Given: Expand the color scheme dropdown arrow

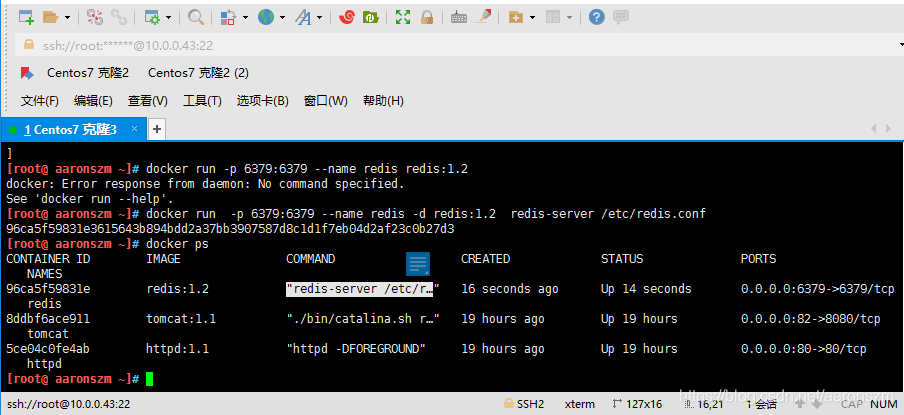Looking at the screenshot, I should 245,18.
